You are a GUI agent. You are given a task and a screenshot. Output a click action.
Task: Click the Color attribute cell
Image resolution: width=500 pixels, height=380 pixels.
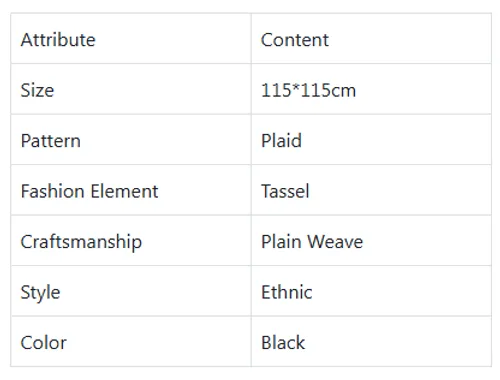[131, 342]
